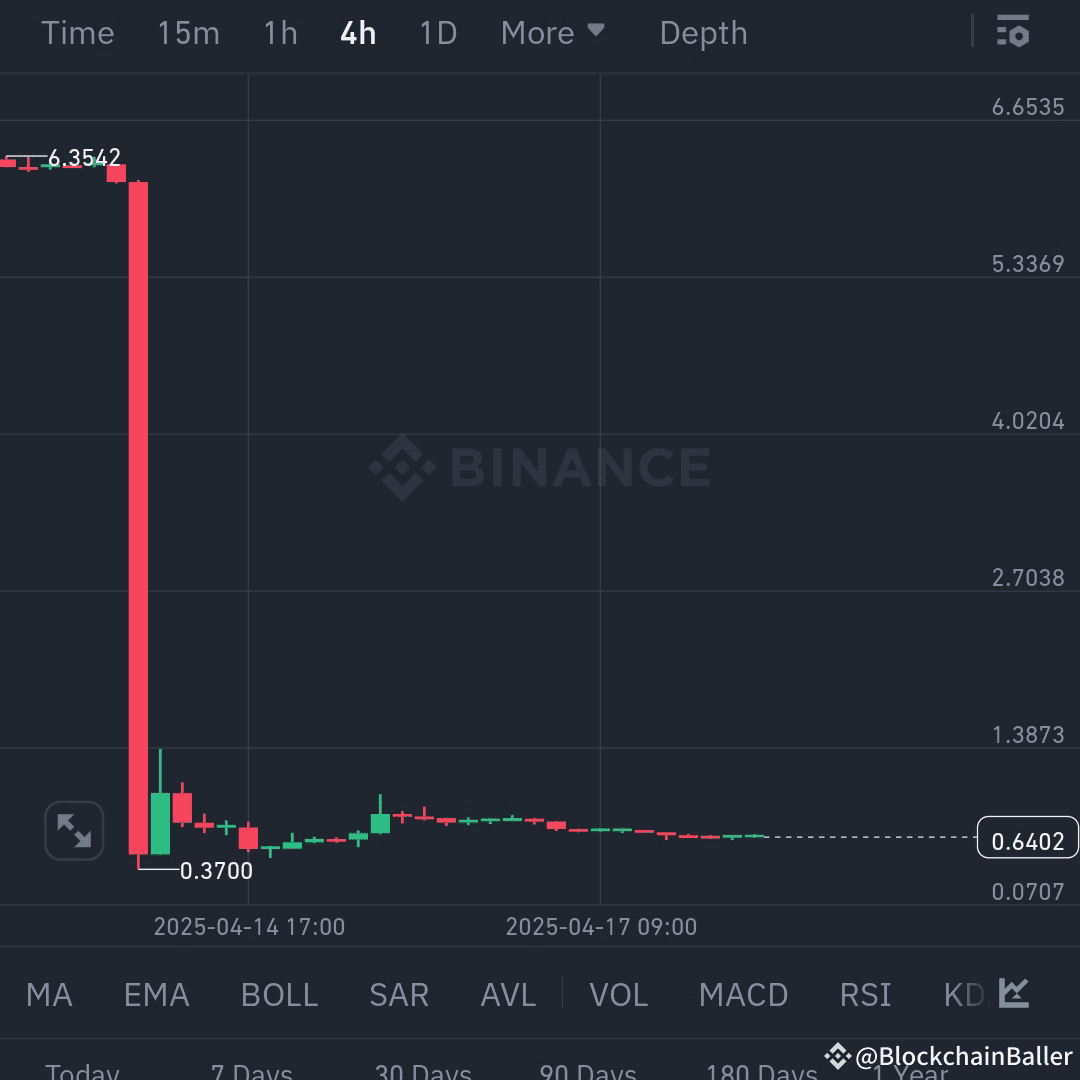Screen dimensions: 1080x1080
Task: Toggle the EMA indicator
Action: [x=156, y=993]
